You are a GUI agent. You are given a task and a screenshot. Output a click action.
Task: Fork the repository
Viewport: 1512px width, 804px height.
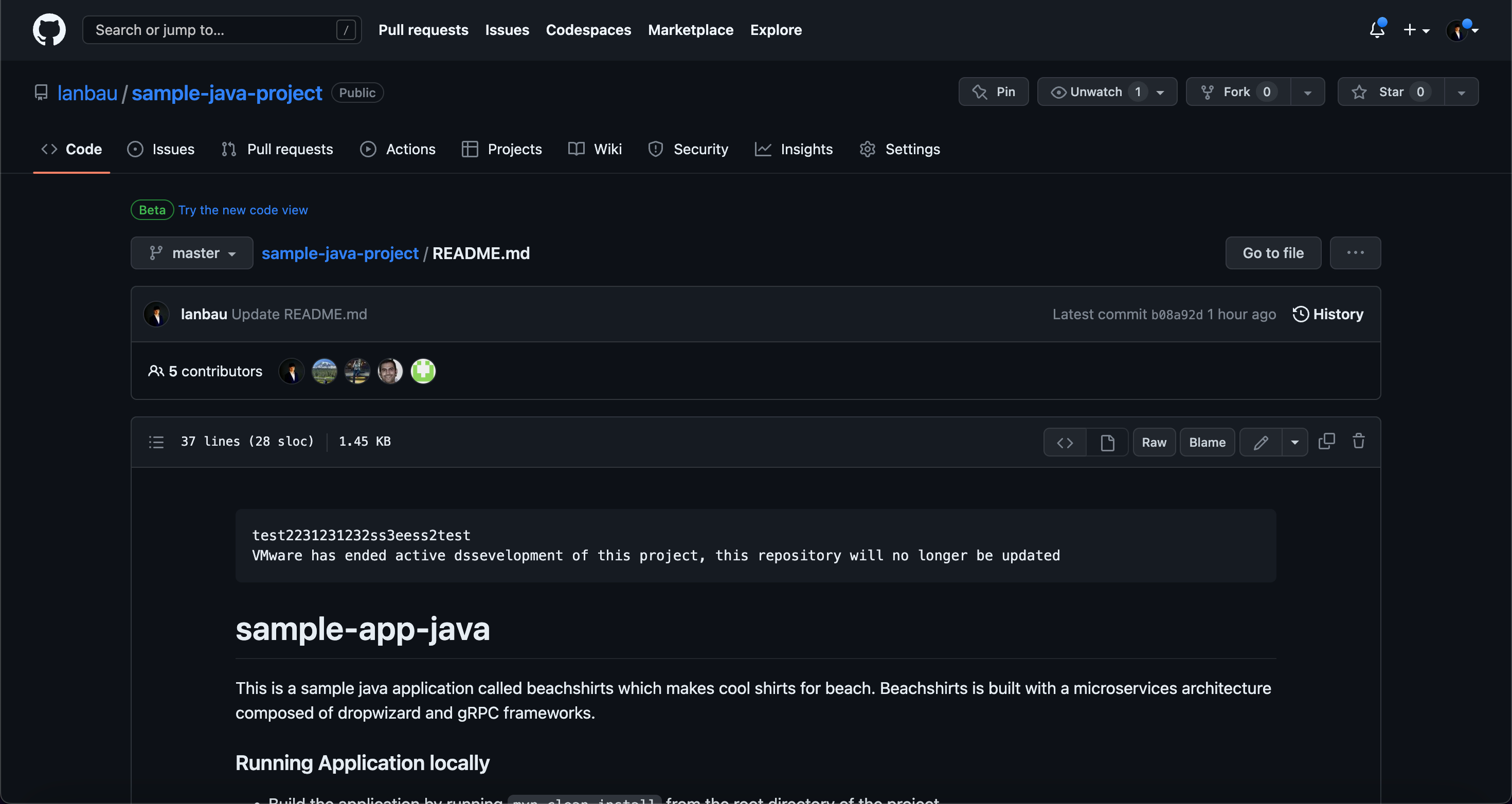click(1238, 92)
